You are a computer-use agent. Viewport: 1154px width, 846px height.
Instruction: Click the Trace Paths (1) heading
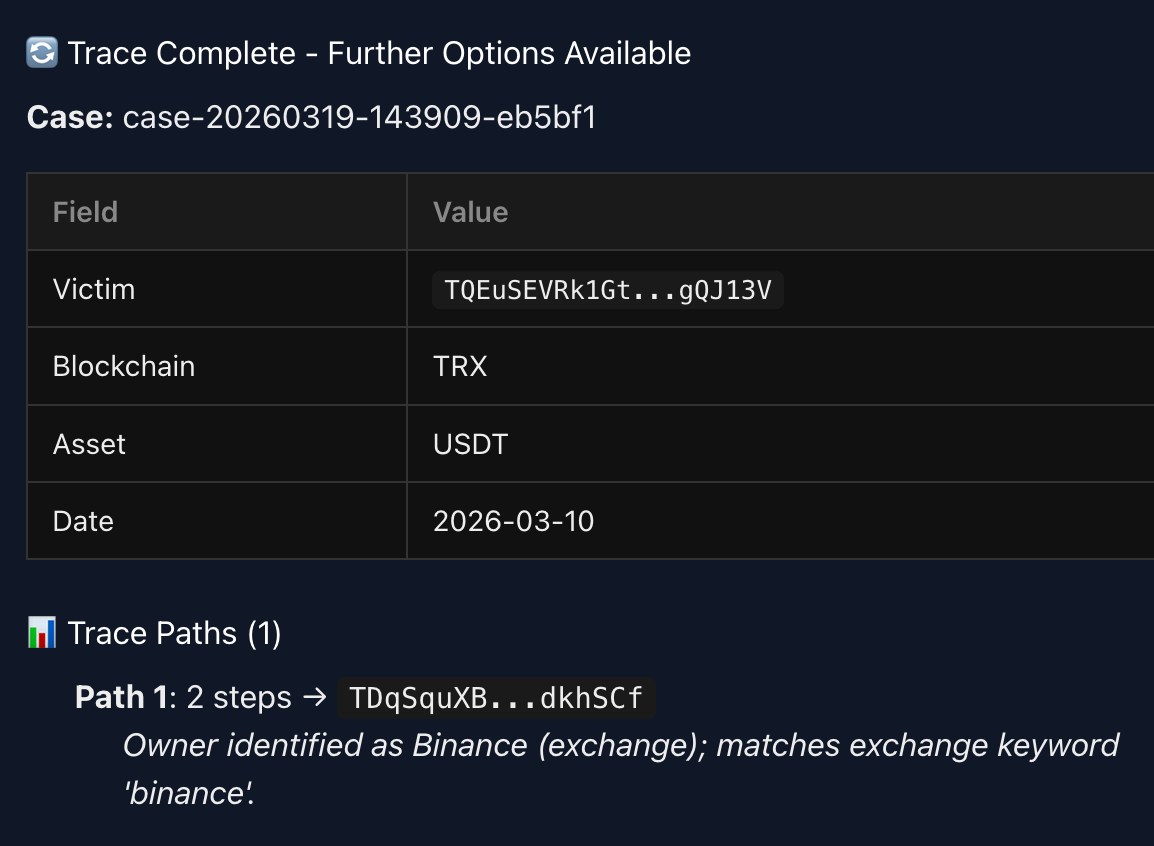[x=174, y=633]
